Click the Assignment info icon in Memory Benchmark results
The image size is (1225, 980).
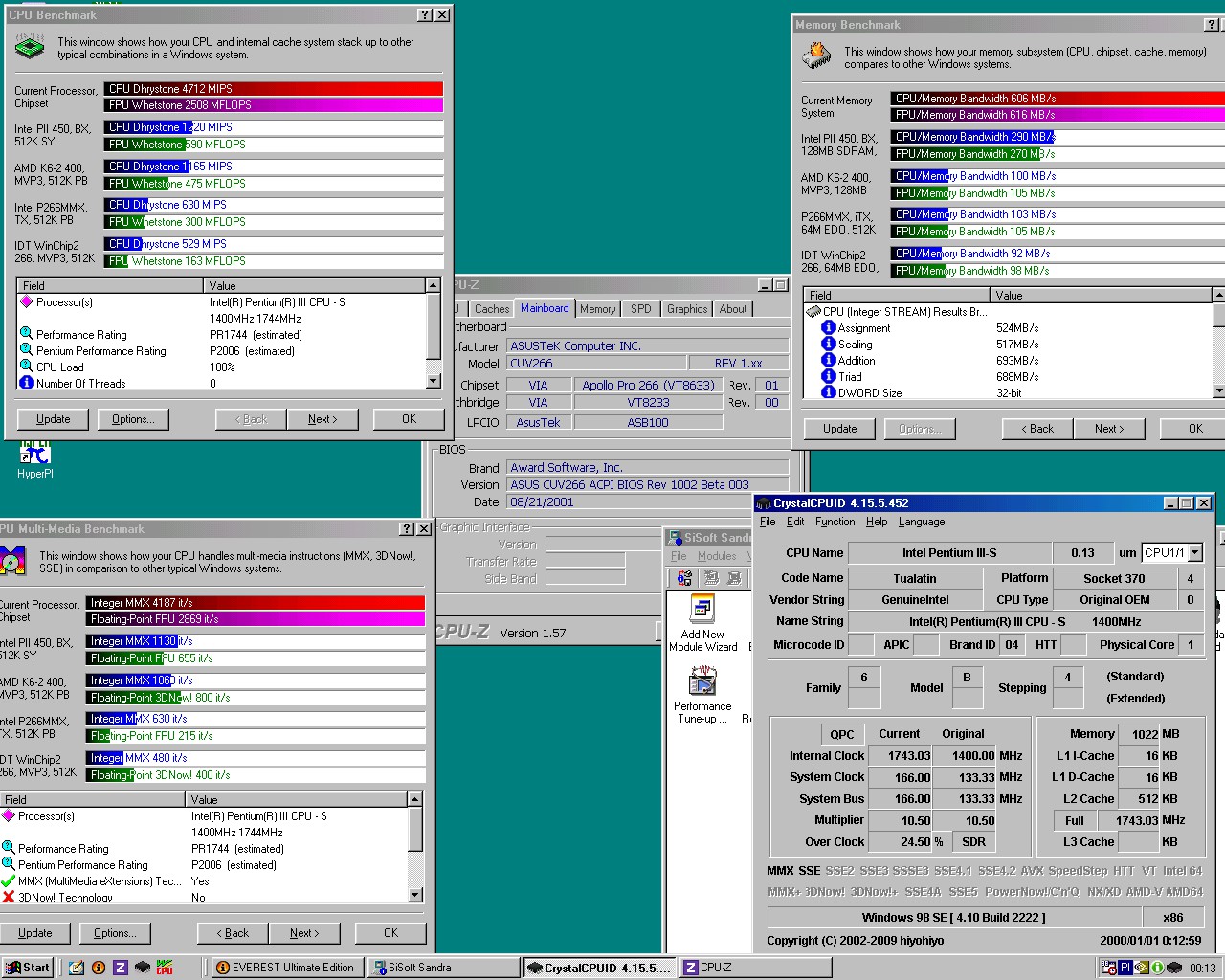[829, 327]
